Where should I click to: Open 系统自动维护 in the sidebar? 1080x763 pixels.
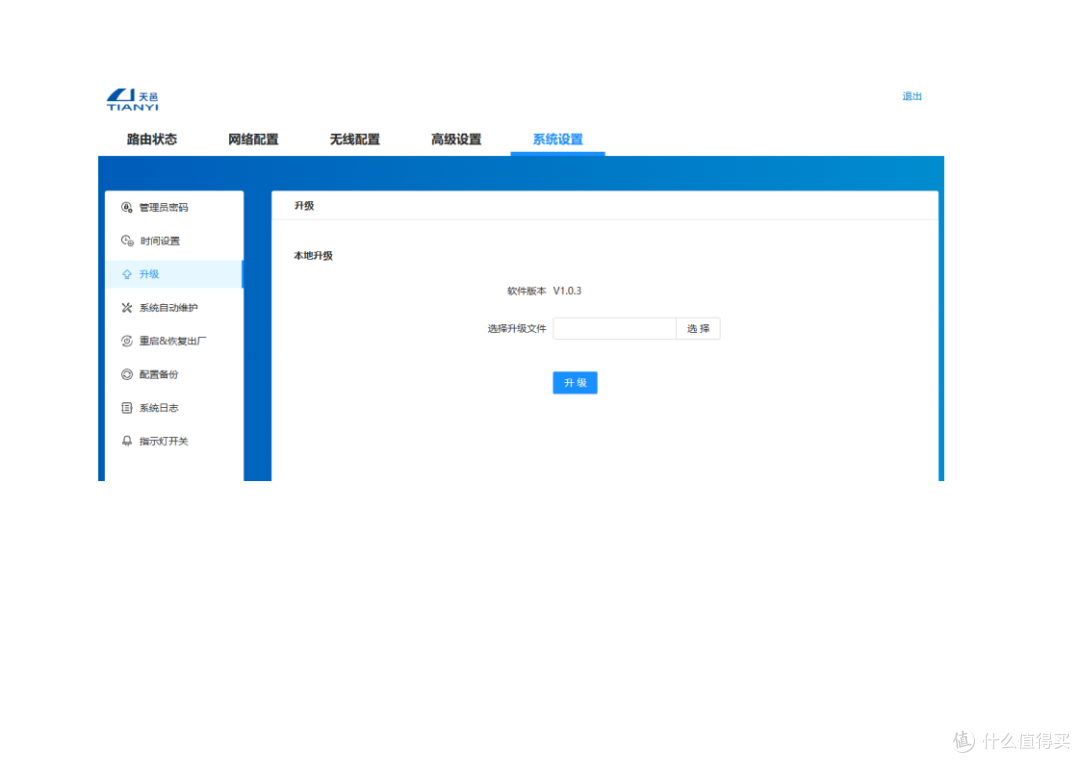[x=174, y=308]
